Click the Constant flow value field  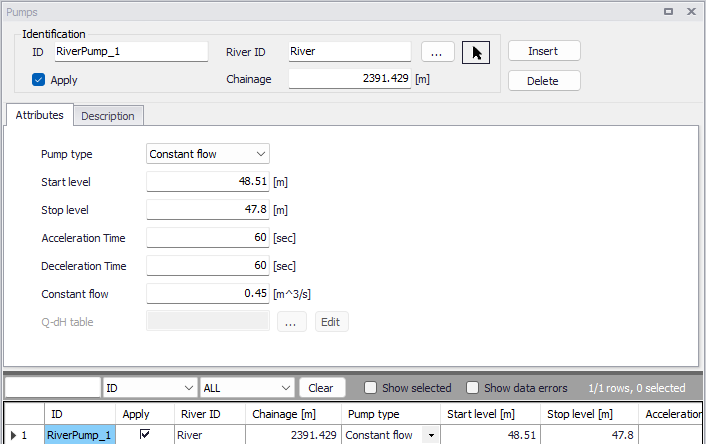[208, 294]
